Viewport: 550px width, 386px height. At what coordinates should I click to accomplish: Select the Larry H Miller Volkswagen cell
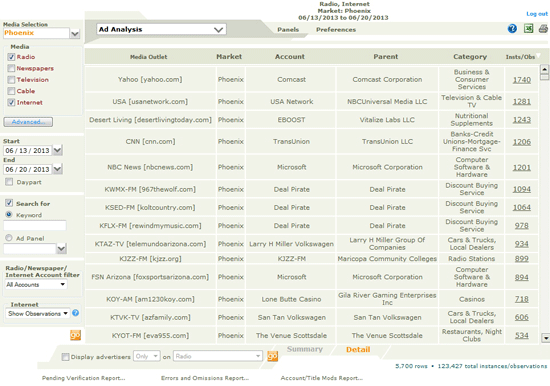click(x=291, y=244)
